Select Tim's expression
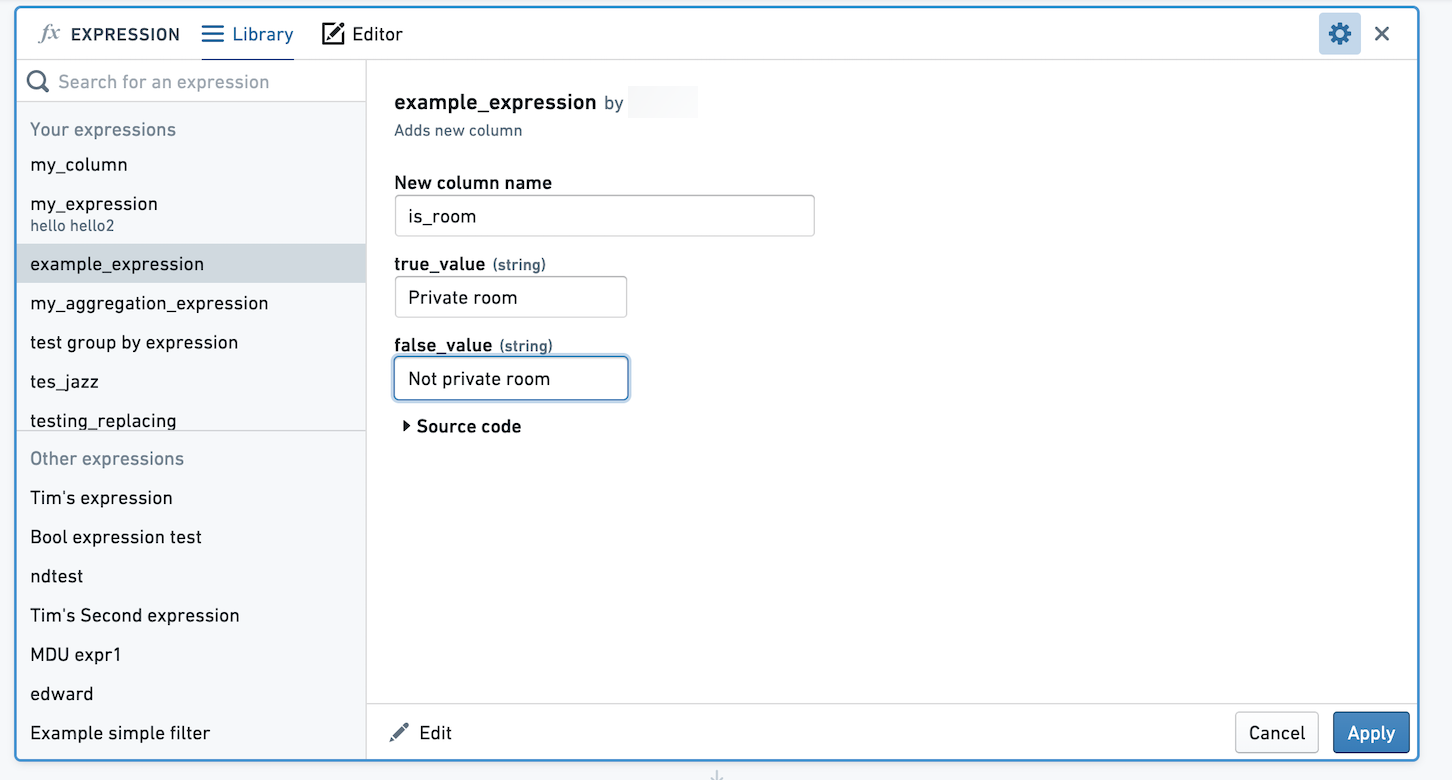The width and height of the screenshot is (1452, 780). coord(191,498)
